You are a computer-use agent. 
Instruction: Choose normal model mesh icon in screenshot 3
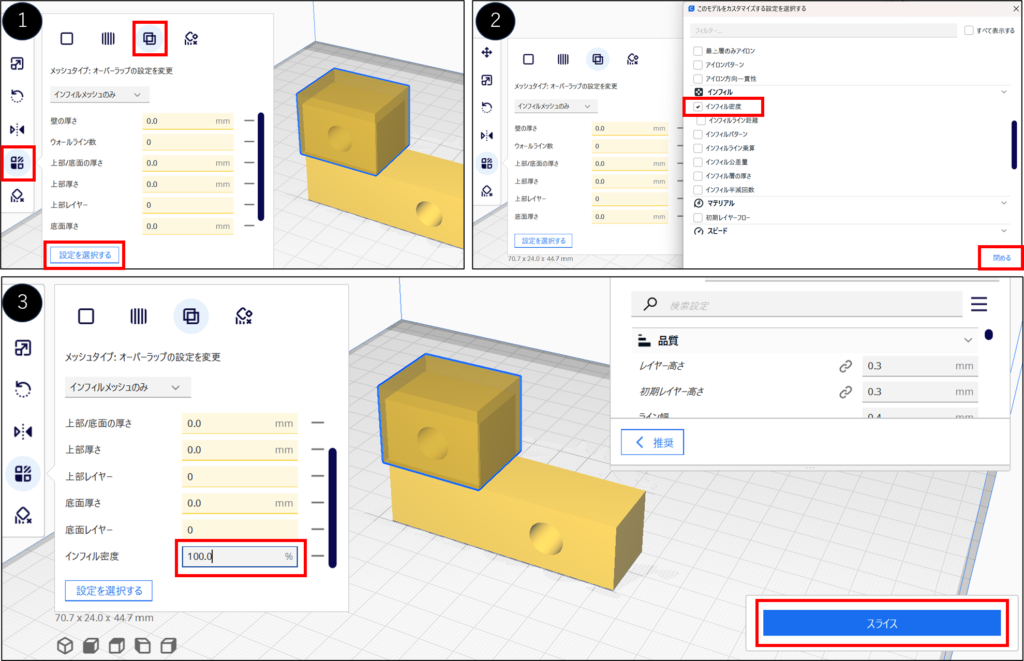coord(86,316)
